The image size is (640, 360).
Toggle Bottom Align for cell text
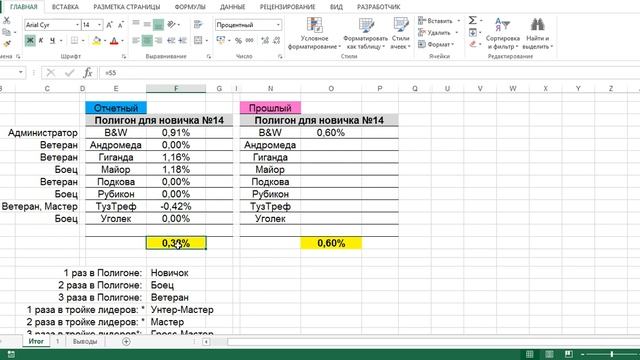158,24
